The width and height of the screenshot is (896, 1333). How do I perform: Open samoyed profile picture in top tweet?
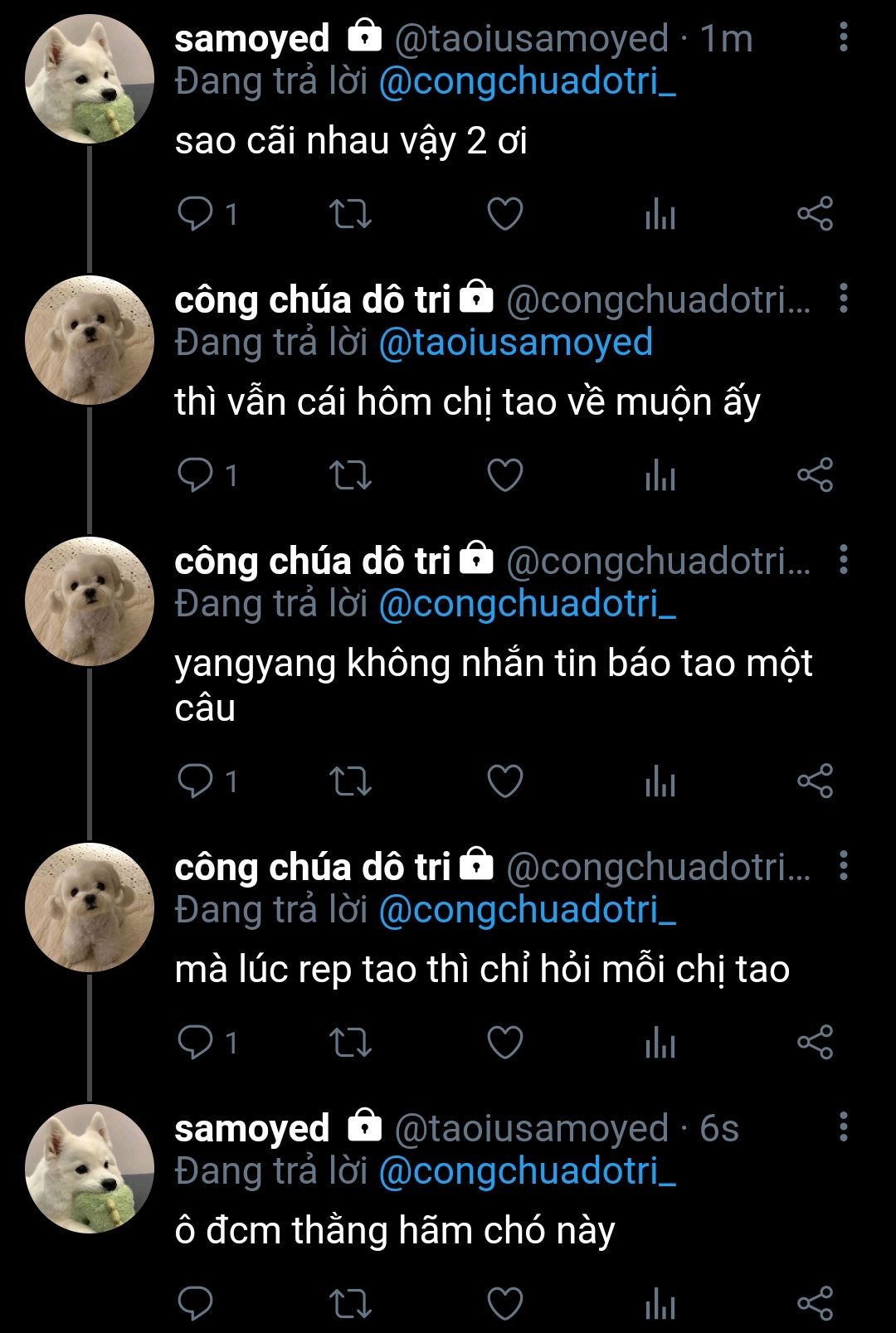tap(90, 80)
